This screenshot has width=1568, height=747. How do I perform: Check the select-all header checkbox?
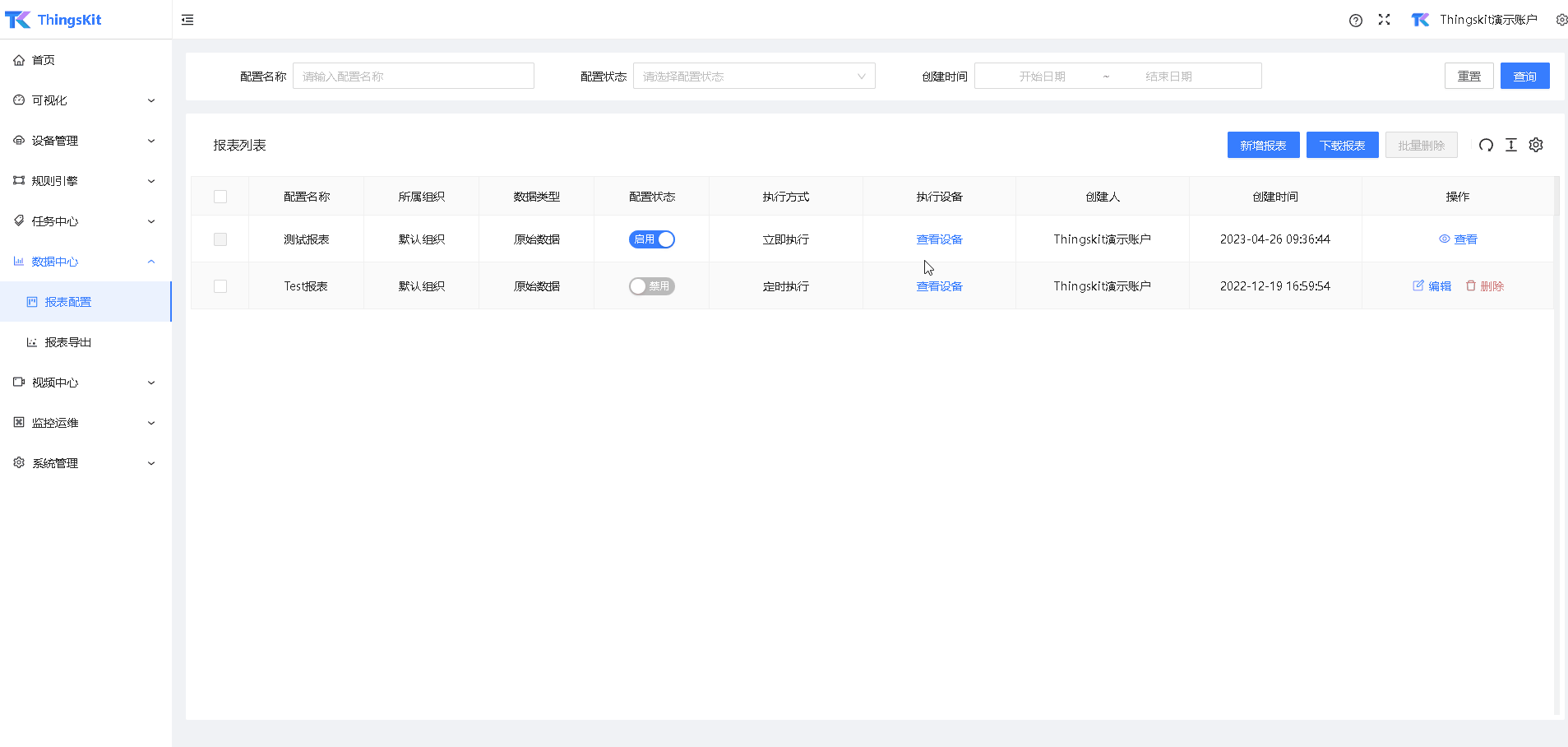click(220, 197)
